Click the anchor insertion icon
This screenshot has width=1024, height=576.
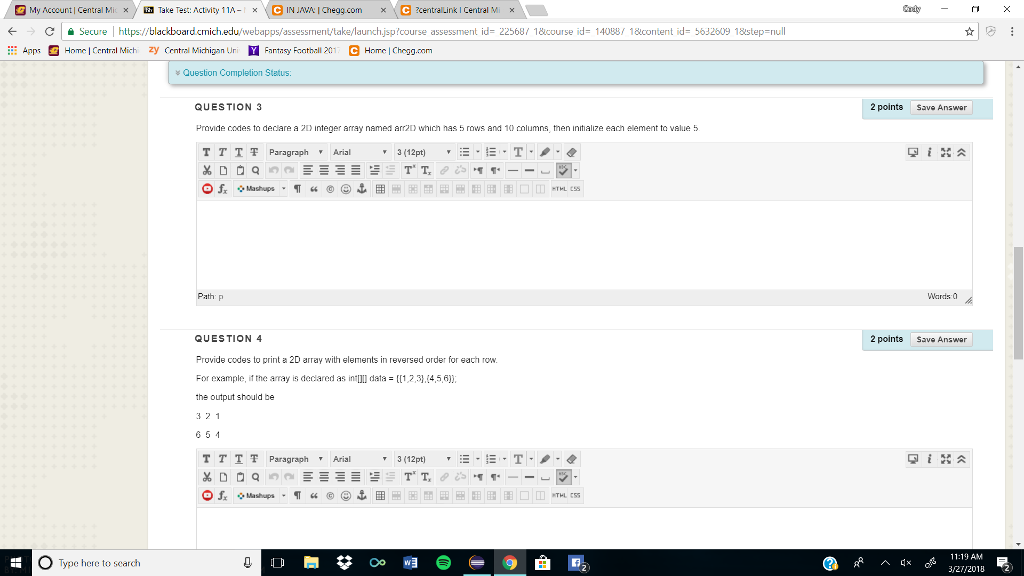(362, 190)
